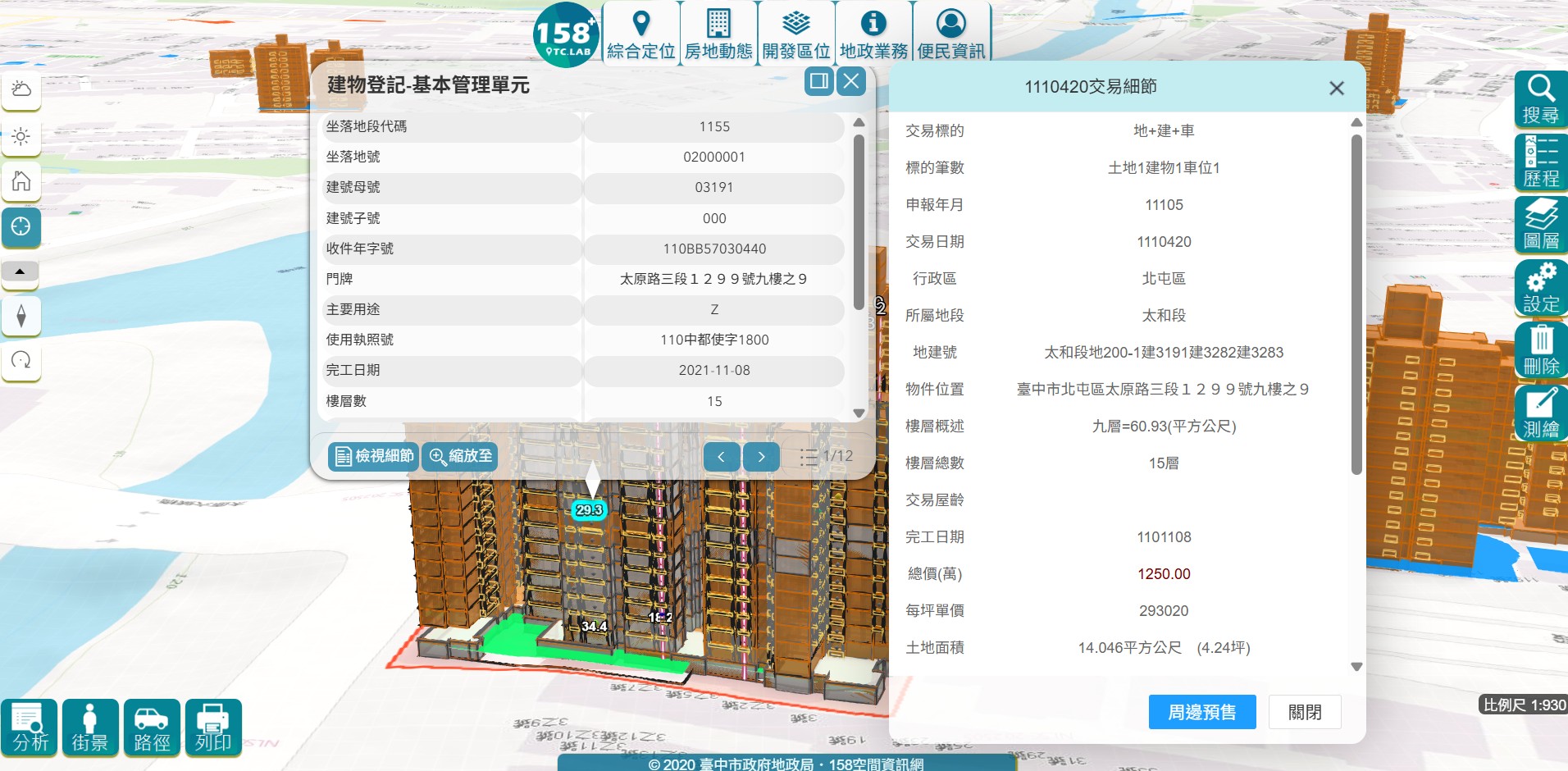This screenshot has height=771, width=1568.
Task: Toggle the sunlight brightness icon
Action: (21, 136)
